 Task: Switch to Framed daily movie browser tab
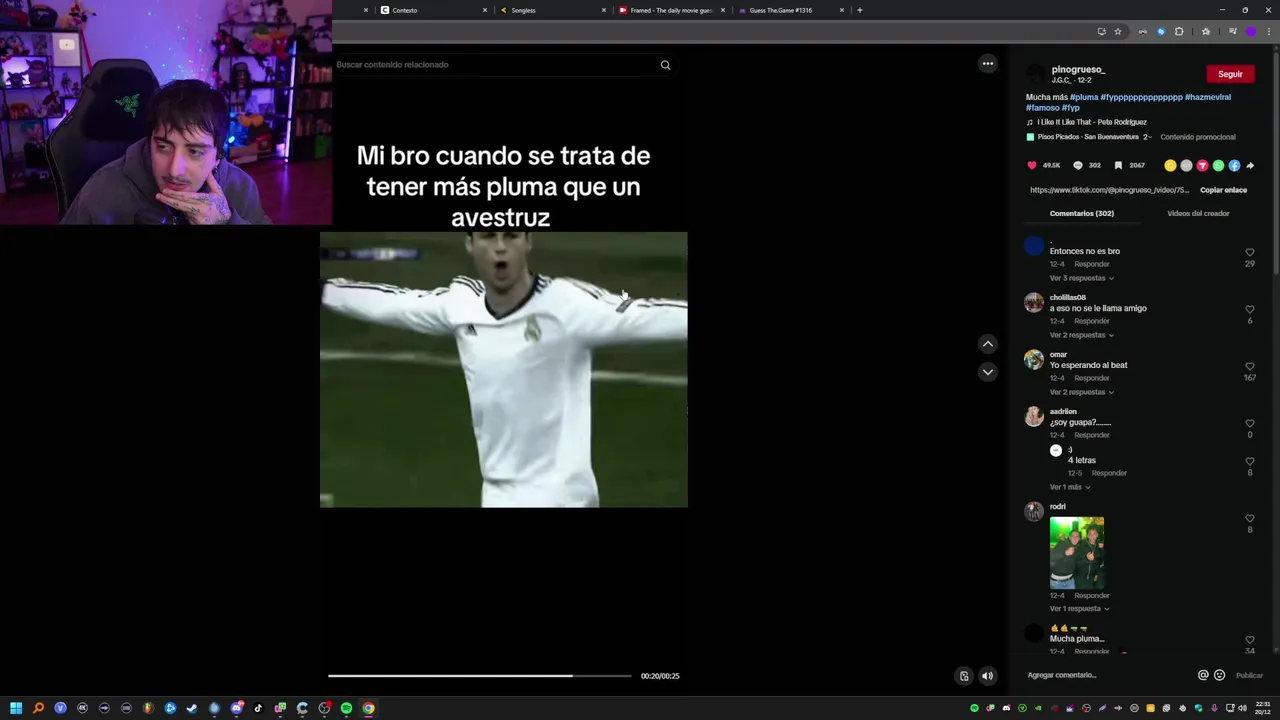(x=671, y=10)
